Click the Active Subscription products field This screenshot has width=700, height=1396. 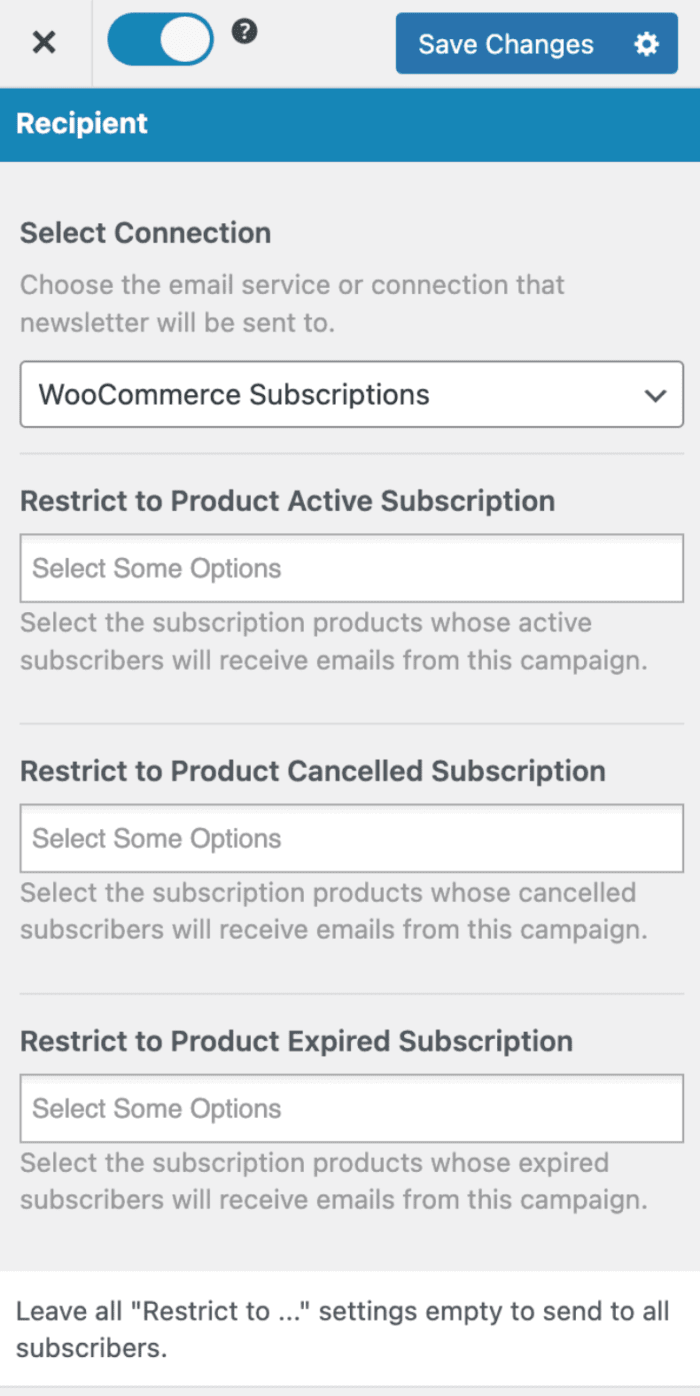point(352,568)
